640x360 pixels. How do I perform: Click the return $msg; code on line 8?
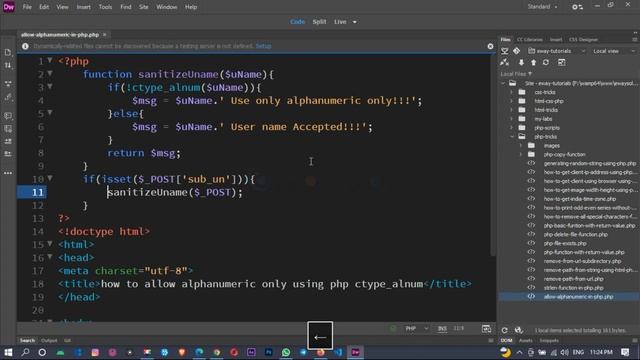click(144, 153)
